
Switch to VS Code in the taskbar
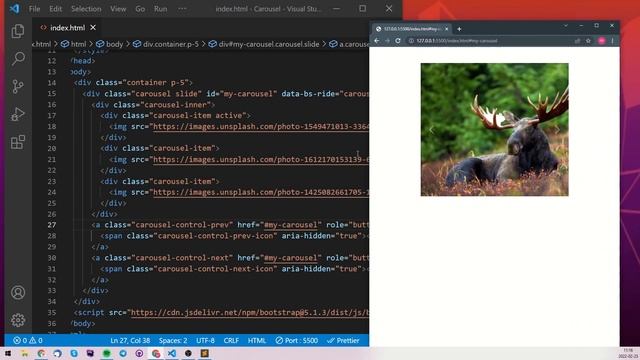point(172,353)
